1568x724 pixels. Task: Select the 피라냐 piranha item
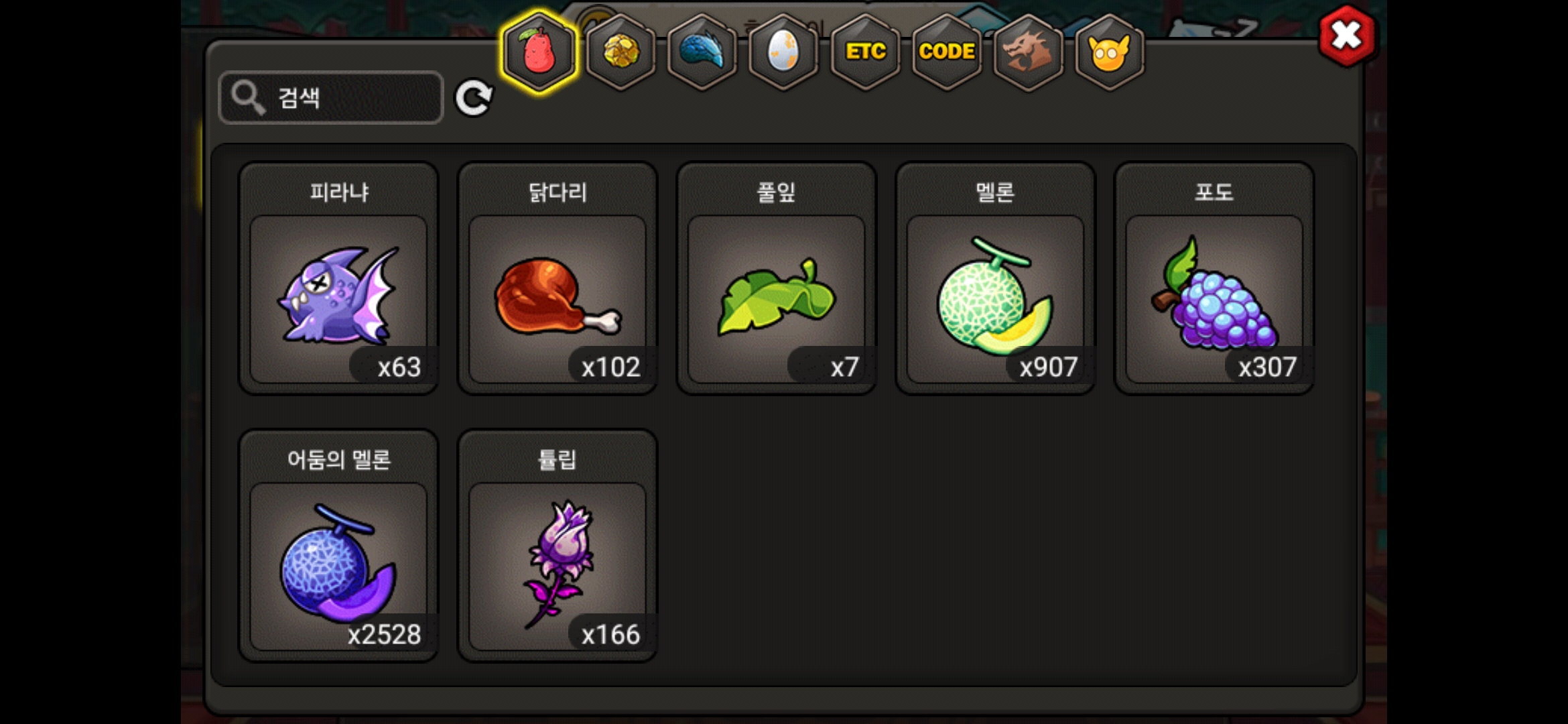pos(338,278)
